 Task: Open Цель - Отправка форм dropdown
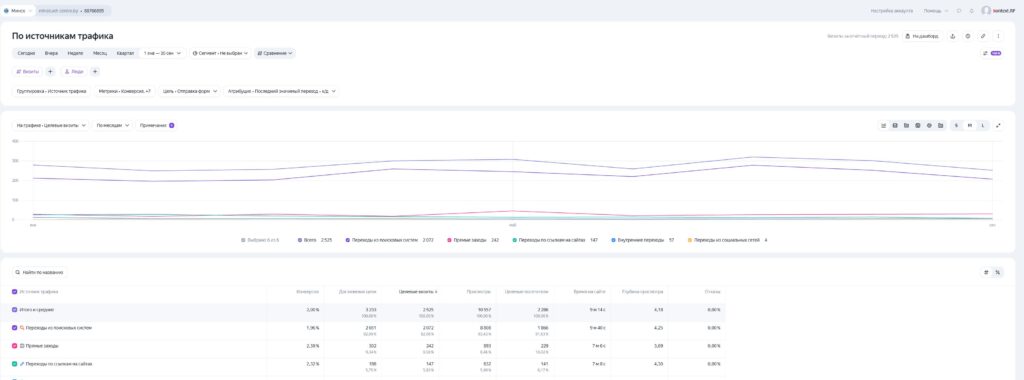189,91
